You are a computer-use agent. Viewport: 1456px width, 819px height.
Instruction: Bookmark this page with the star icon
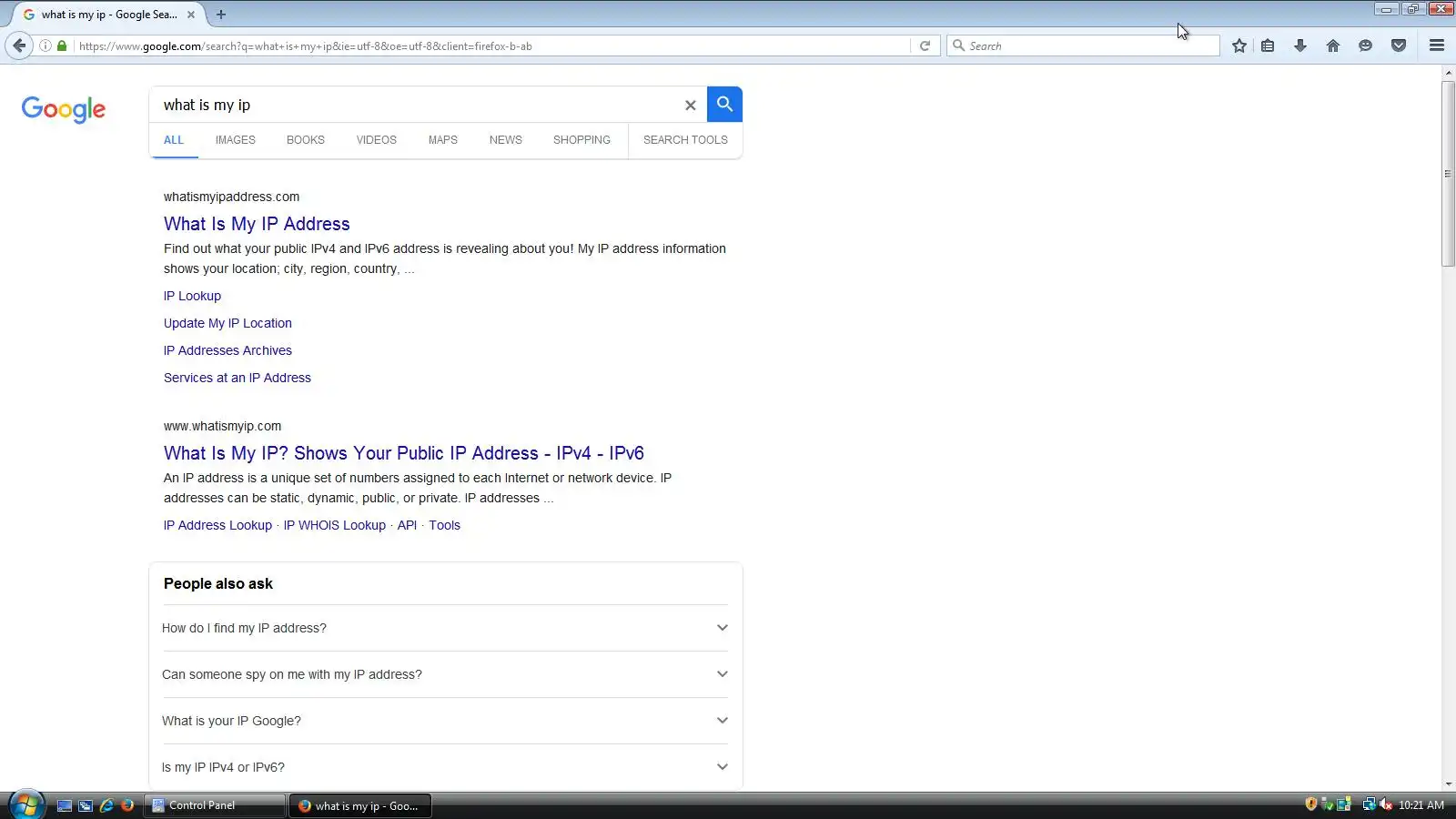pyautogui.click(x=1239, y=45)
